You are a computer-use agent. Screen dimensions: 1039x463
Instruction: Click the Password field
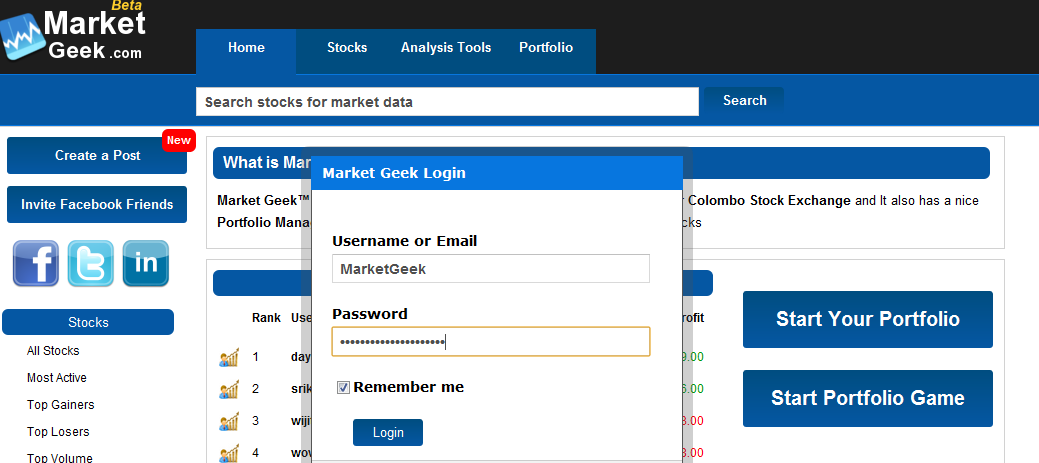(490, 342)
